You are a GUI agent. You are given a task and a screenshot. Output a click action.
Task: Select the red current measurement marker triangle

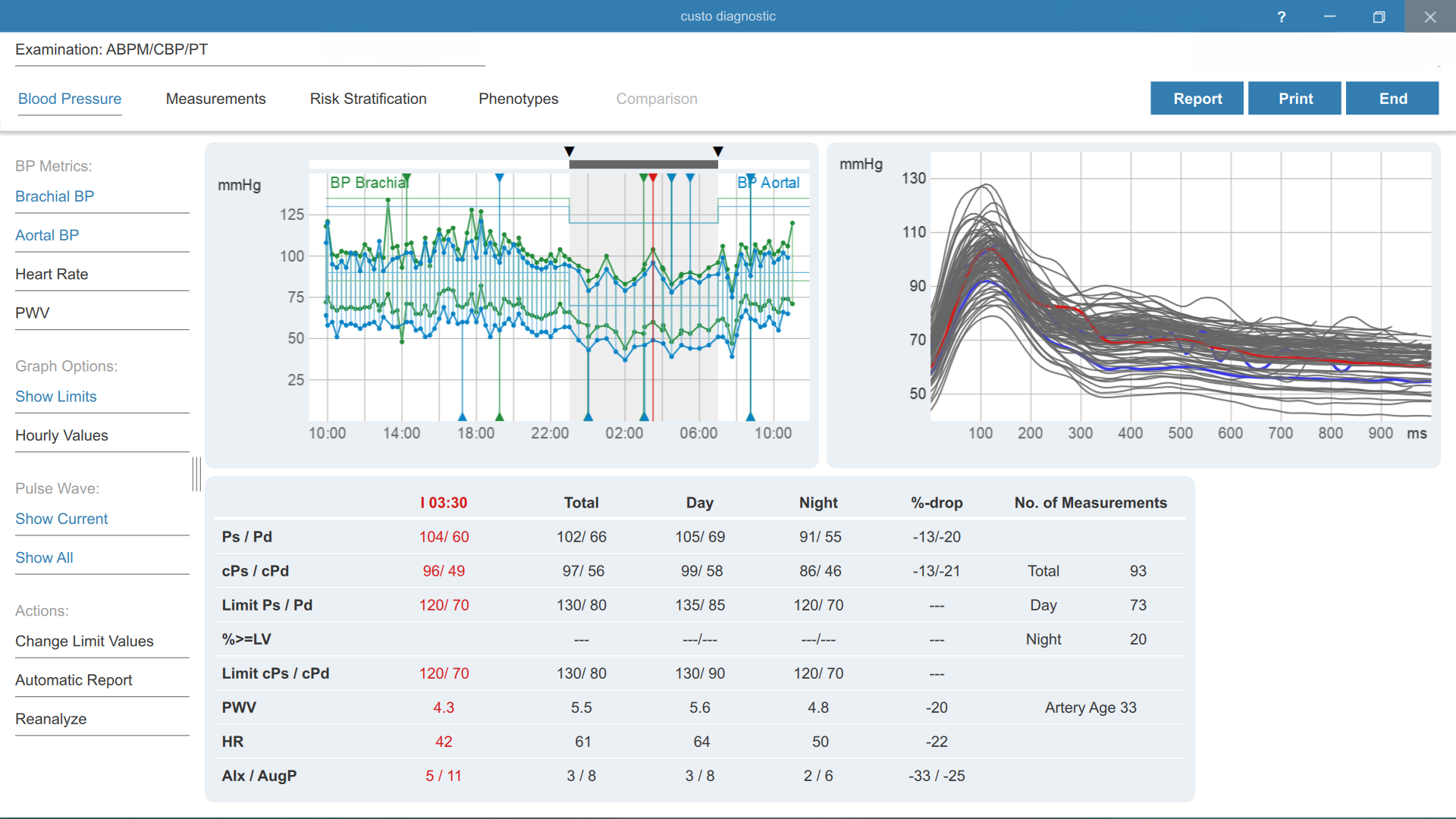coord(653,178)
